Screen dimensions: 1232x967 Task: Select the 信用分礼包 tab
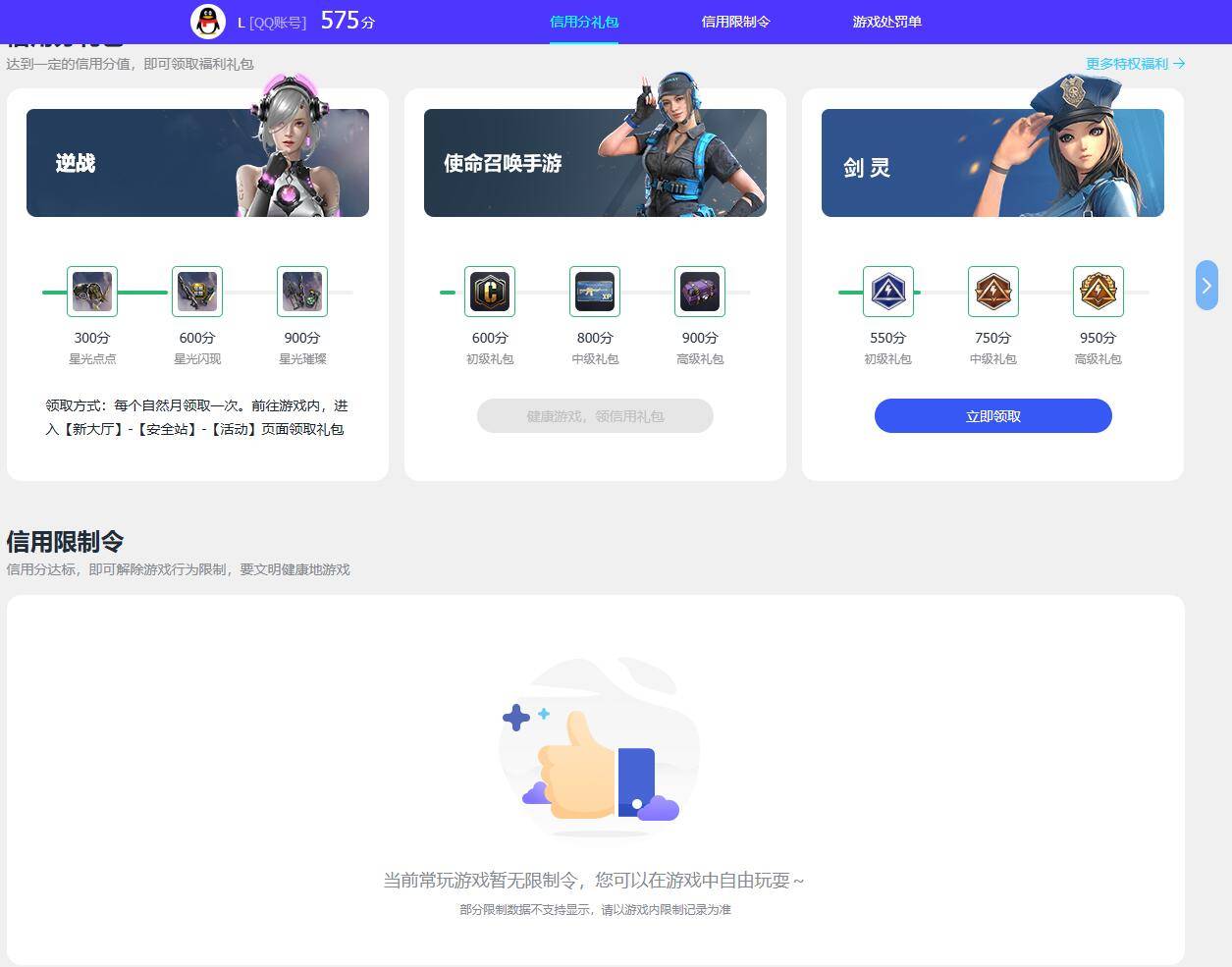[584, 20]
